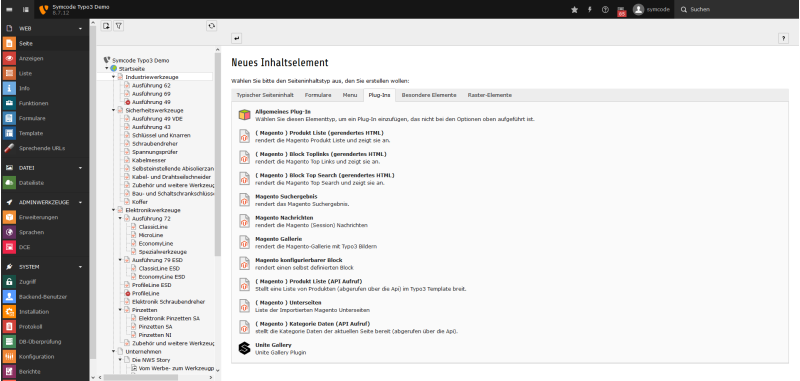Click the go-back arrow button
The height and width of the screenshot is (381, 800).
point(236,38)
